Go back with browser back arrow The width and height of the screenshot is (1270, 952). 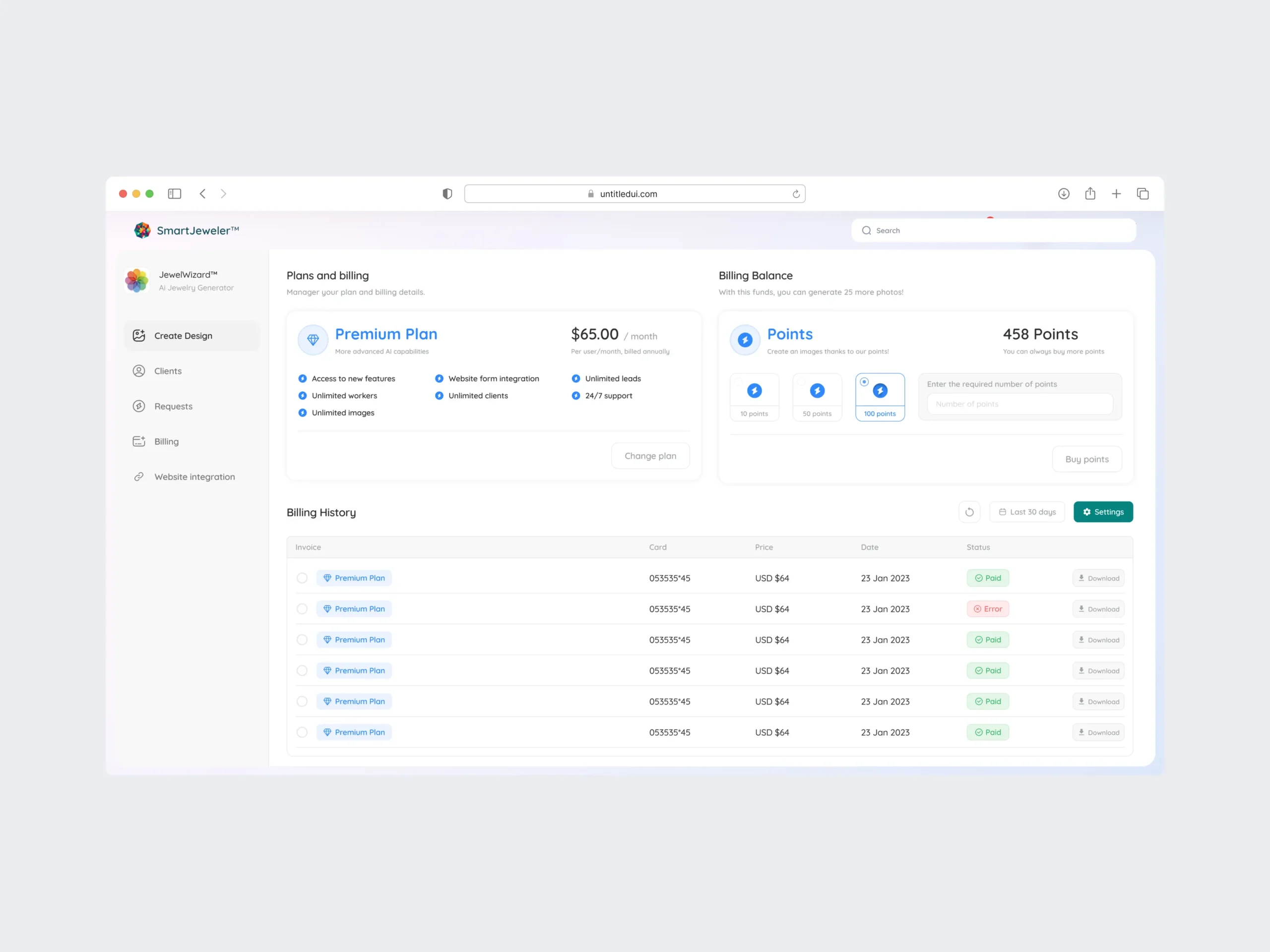pyautogui.click(x=203, y=194)
